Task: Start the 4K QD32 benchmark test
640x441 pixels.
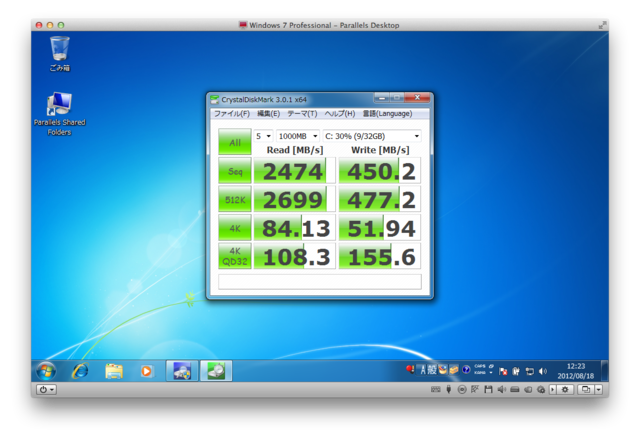Action: [x=235, y=256]
